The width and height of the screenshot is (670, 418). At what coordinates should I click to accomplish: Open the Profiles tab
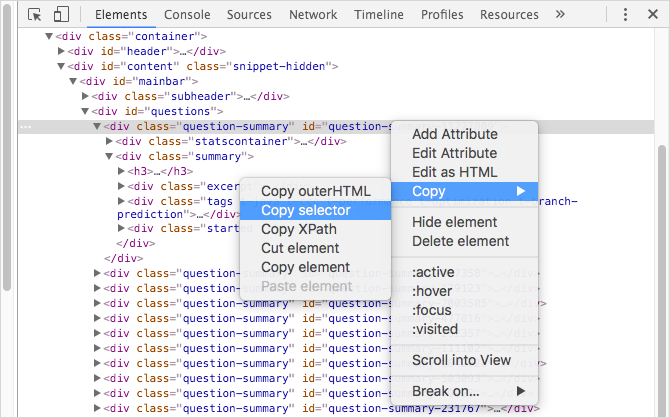coord(442,15)
